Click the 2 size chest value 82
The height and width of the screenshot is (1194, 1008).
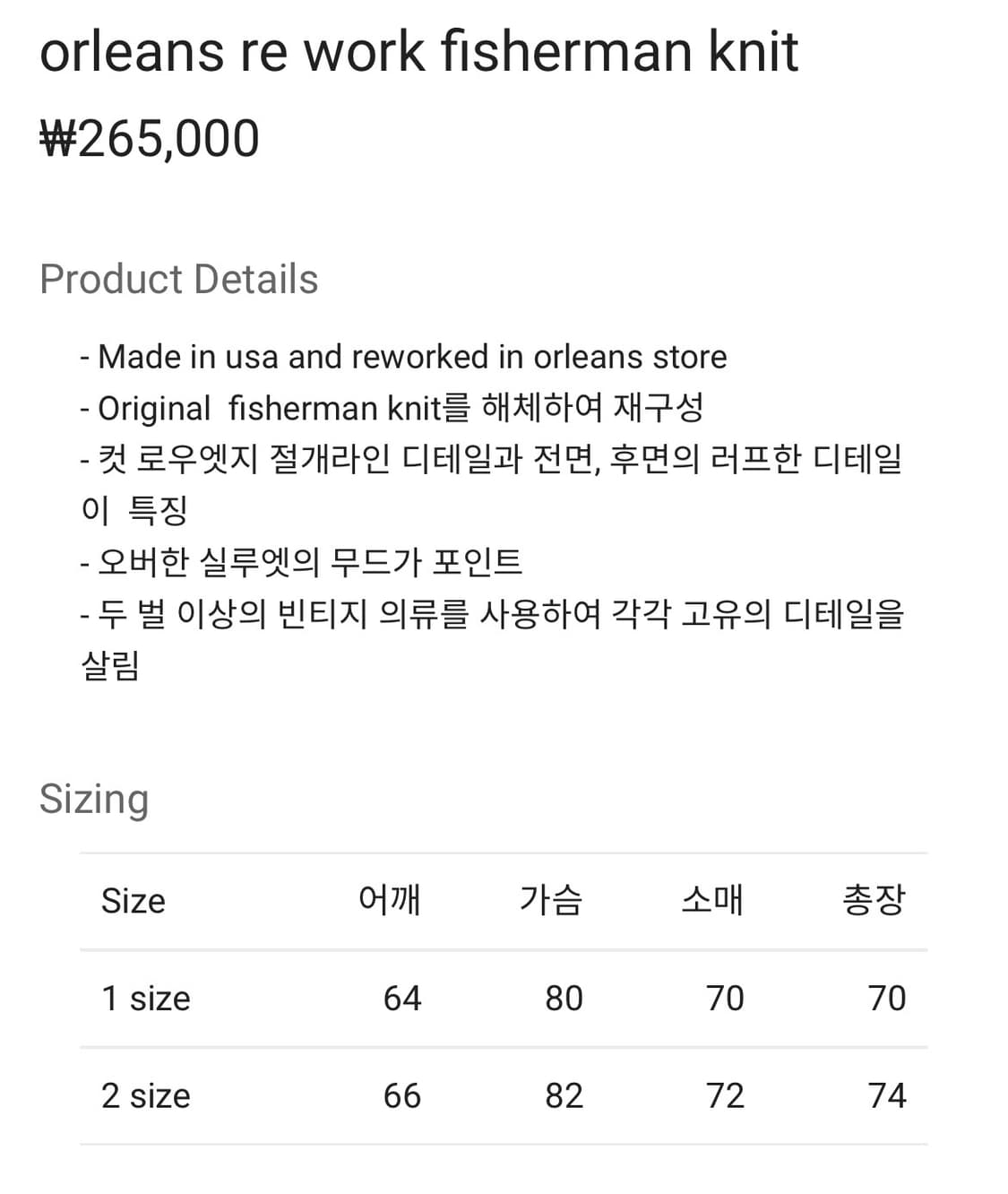564,1095
